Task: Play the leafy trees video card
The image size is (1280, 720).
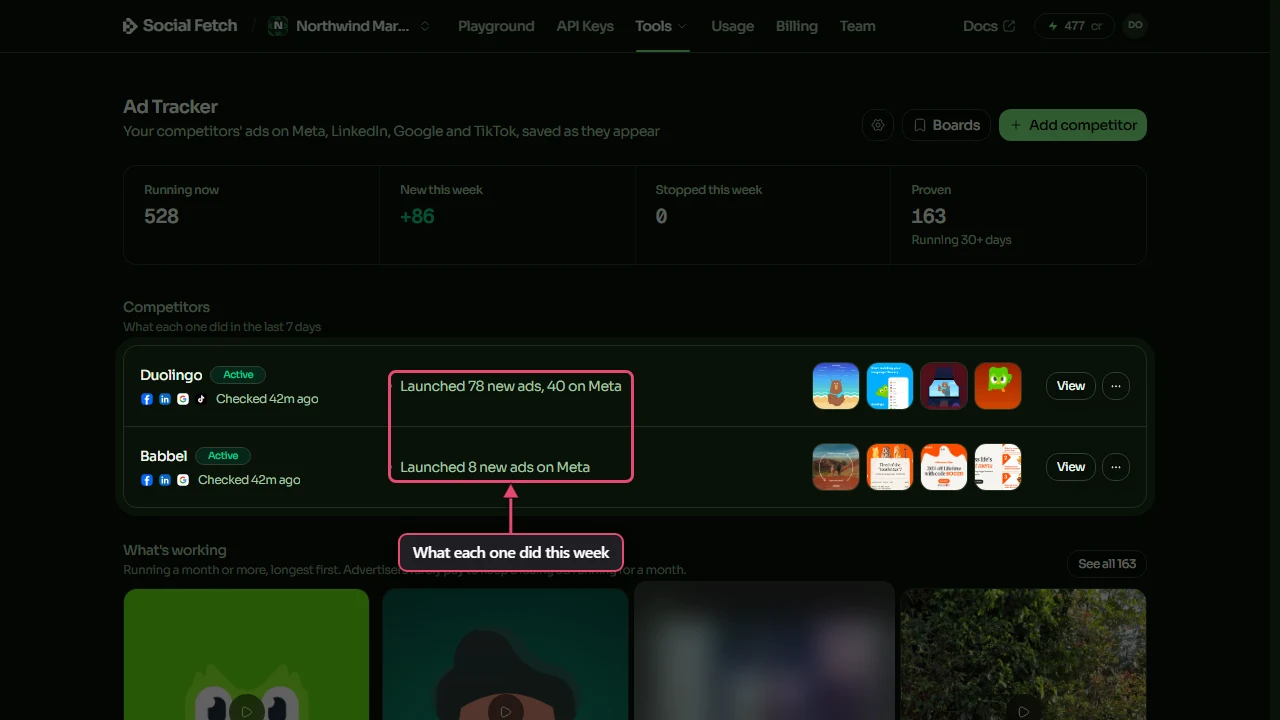Action: tap(1023, 709)
